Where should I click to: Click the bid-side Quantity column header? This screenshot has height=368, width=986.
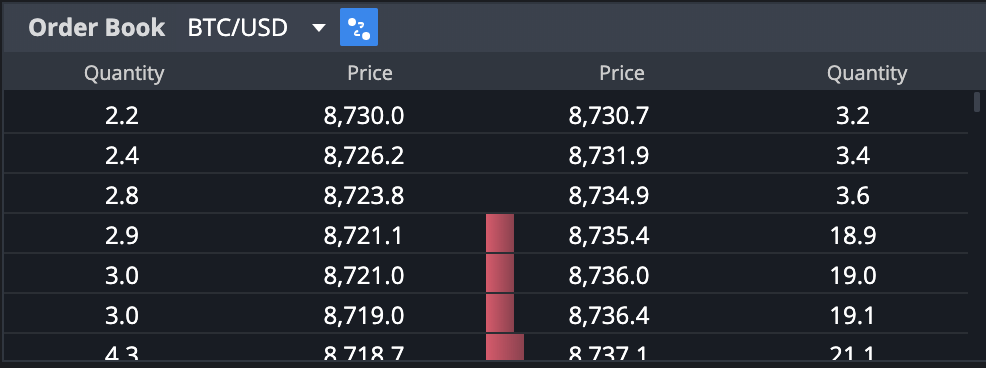point(124,74)
